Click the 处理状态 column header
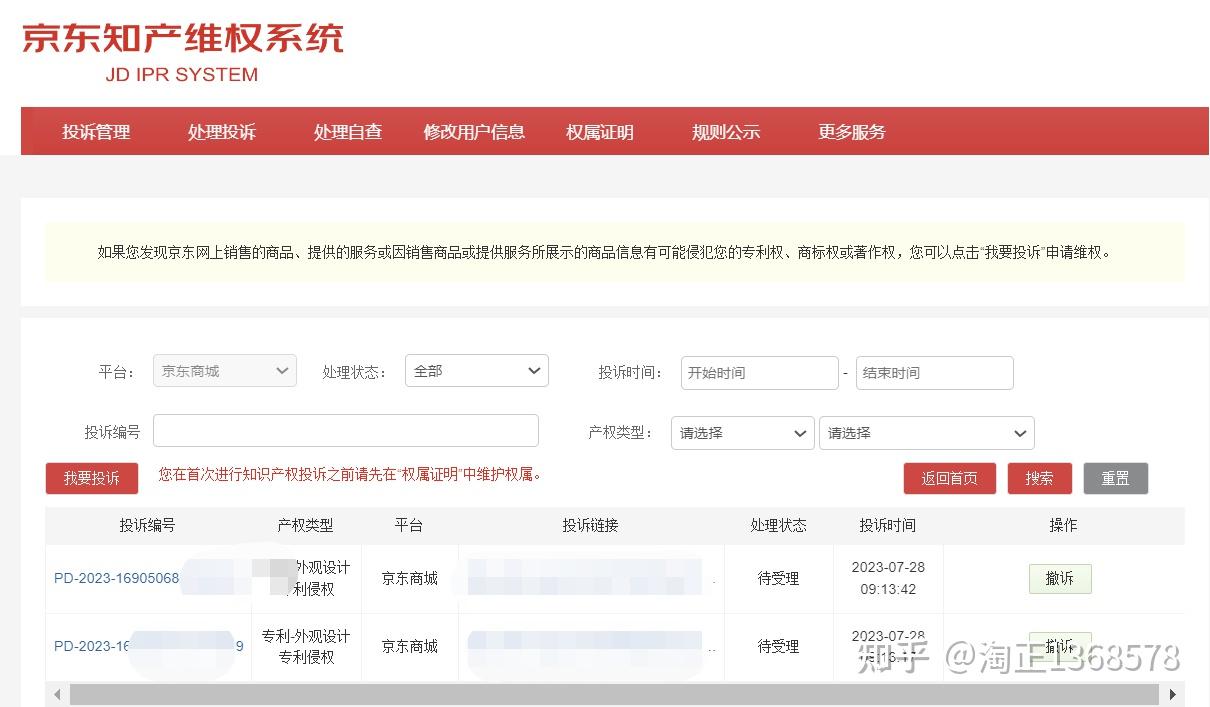Screen dimensions: 1210x707 [778, 525]
